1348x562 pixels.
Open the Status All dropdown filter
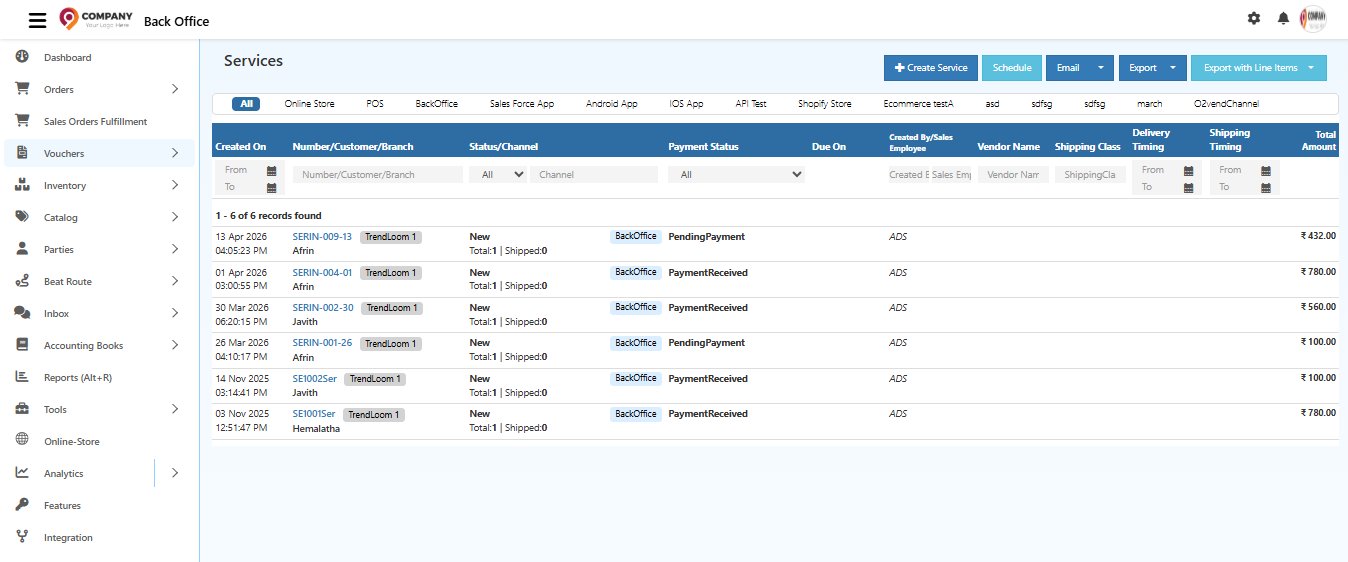click(x=500, y=174)
